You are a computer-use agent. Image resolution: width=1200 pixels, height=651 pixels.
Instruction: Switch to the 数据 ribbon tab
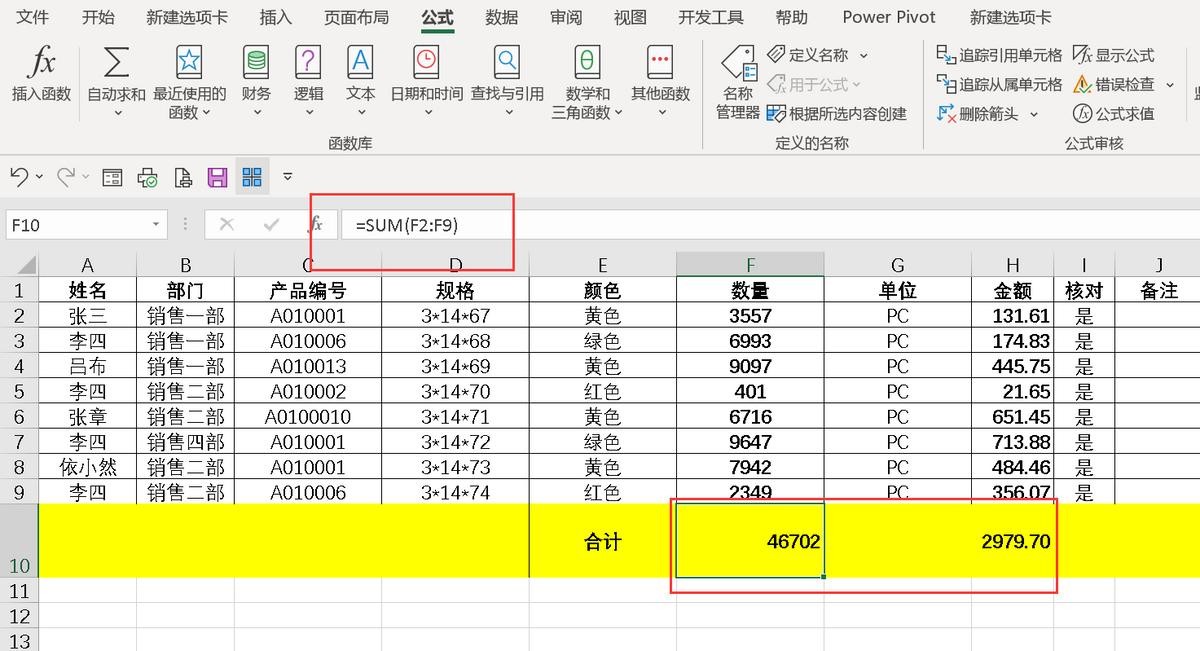(x=502, y=17)
